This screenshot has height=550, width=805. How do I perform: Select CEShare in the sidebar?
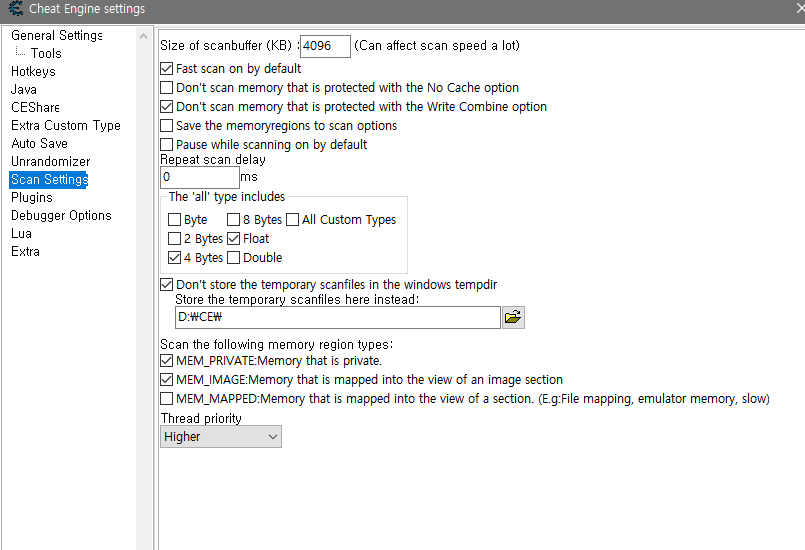click(35, 107)
